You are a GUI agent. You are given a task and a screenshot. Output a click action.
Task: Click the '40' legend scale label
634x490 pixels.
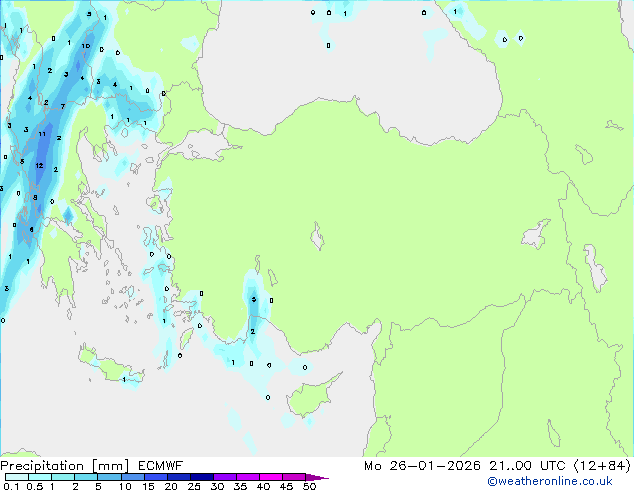pos(263,486)
